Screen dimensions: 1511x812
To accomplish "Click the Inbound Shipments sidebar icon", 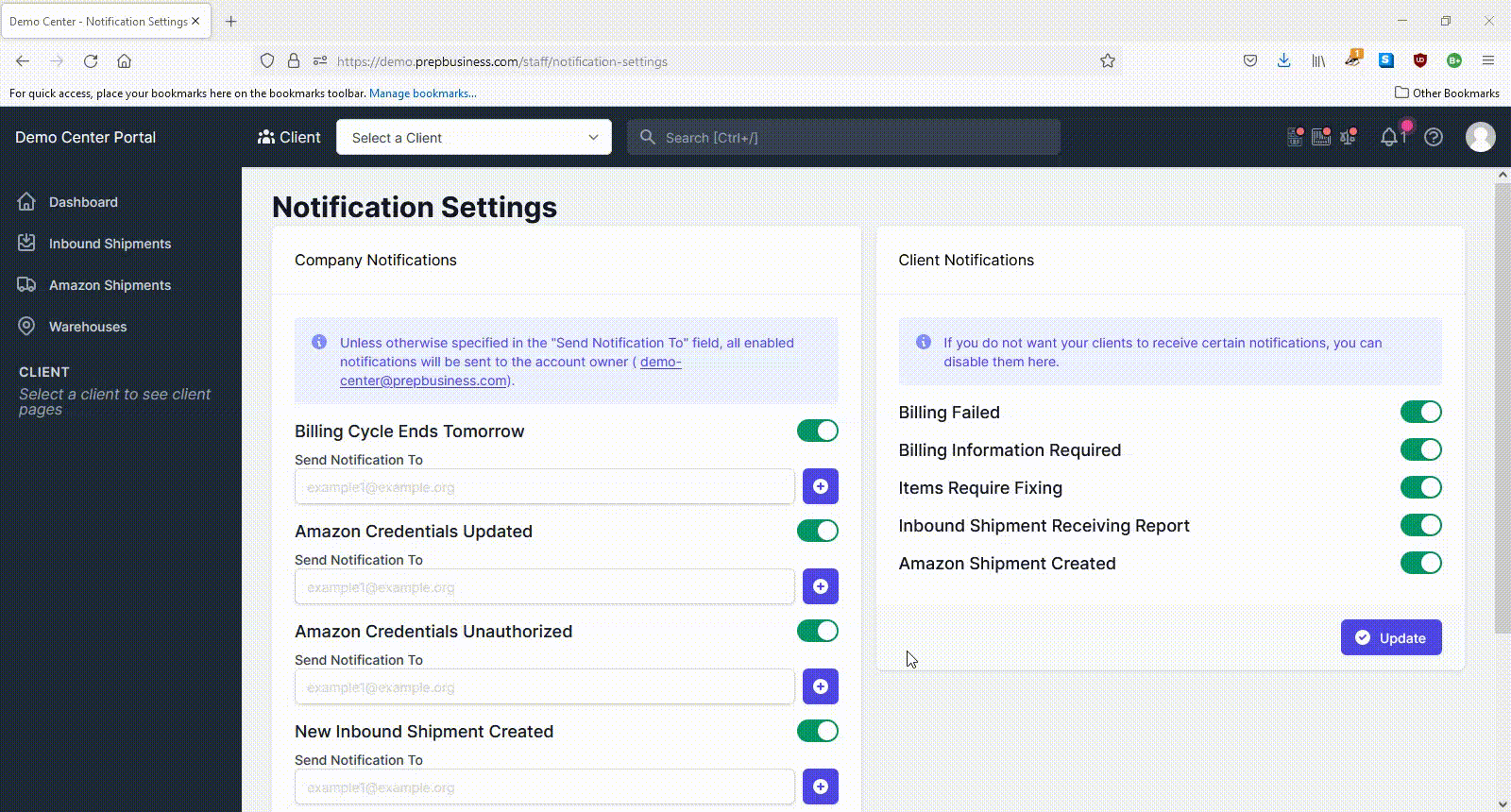I will point(26,243).
